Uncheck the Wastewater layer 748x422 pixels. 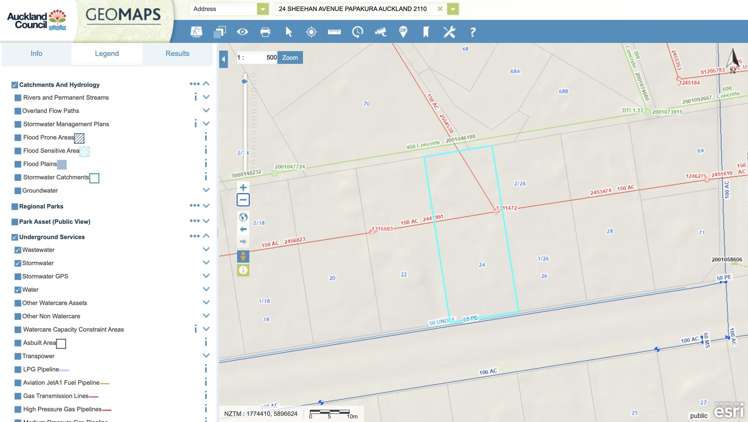(x=18, y=250)
